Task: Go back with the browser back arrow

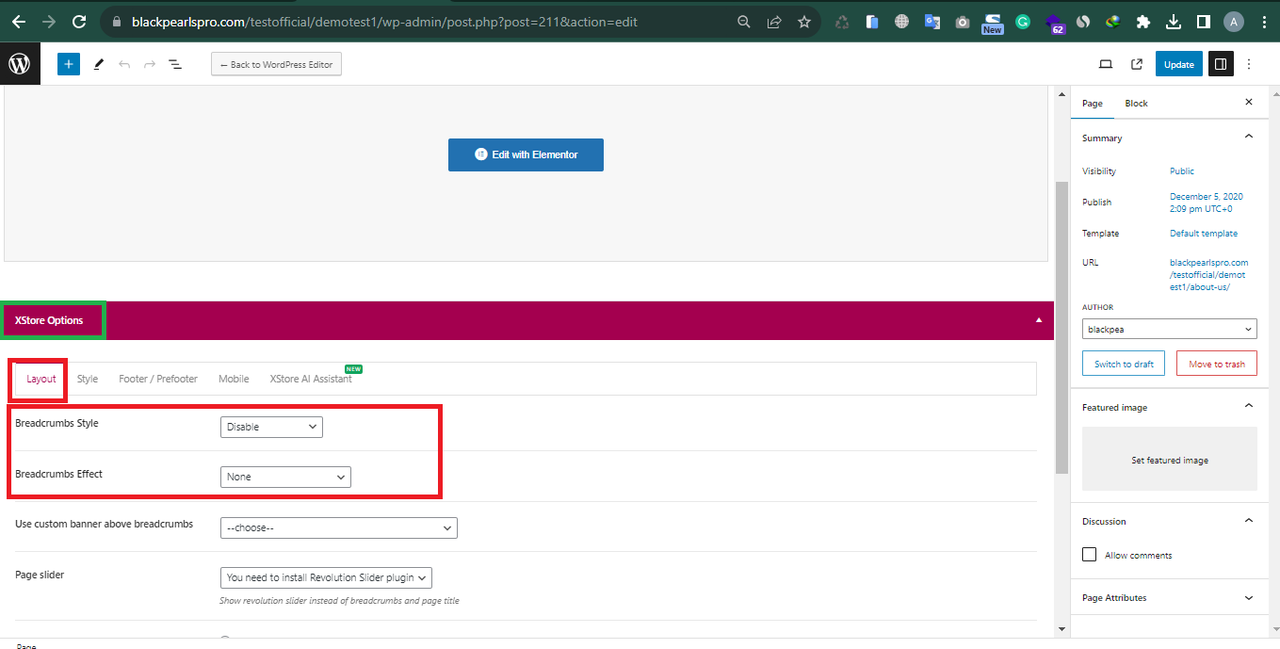Action: 19,21
